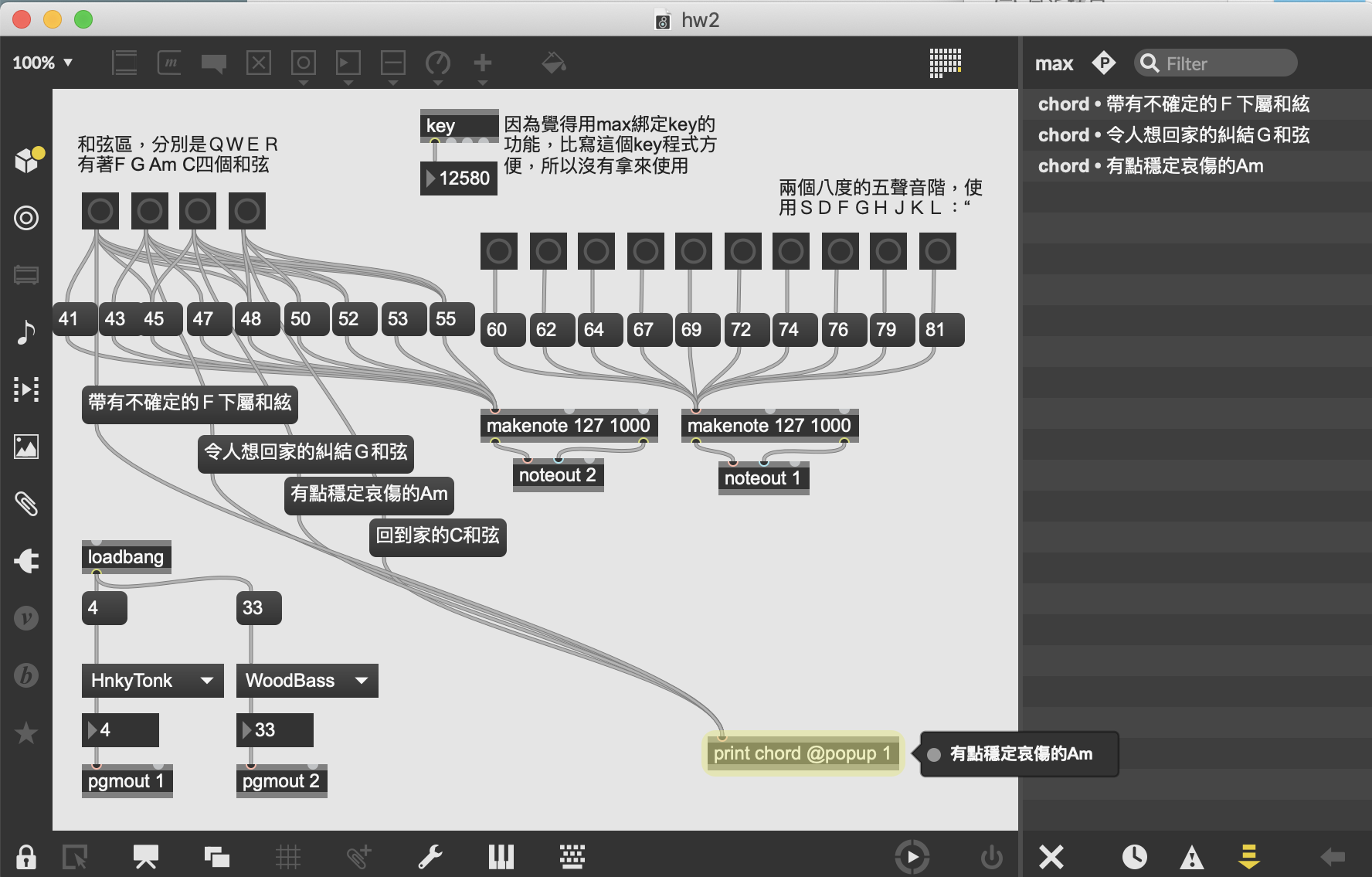Toggle grid snapping in bottom toolbar
This screenshot has height=877, width=1372.
(287, 856)
